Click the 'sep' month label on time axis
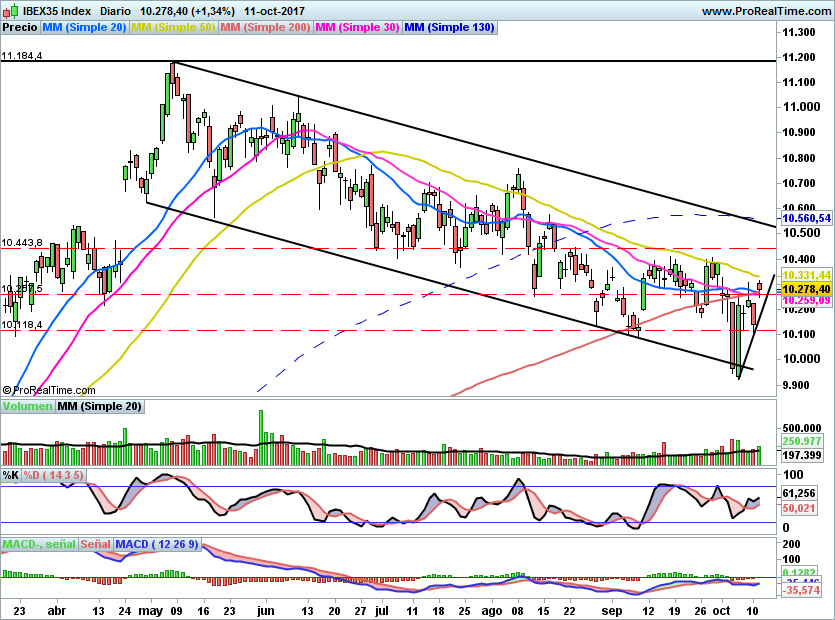This screenshot has width=835, height=620. coord(612,610)
